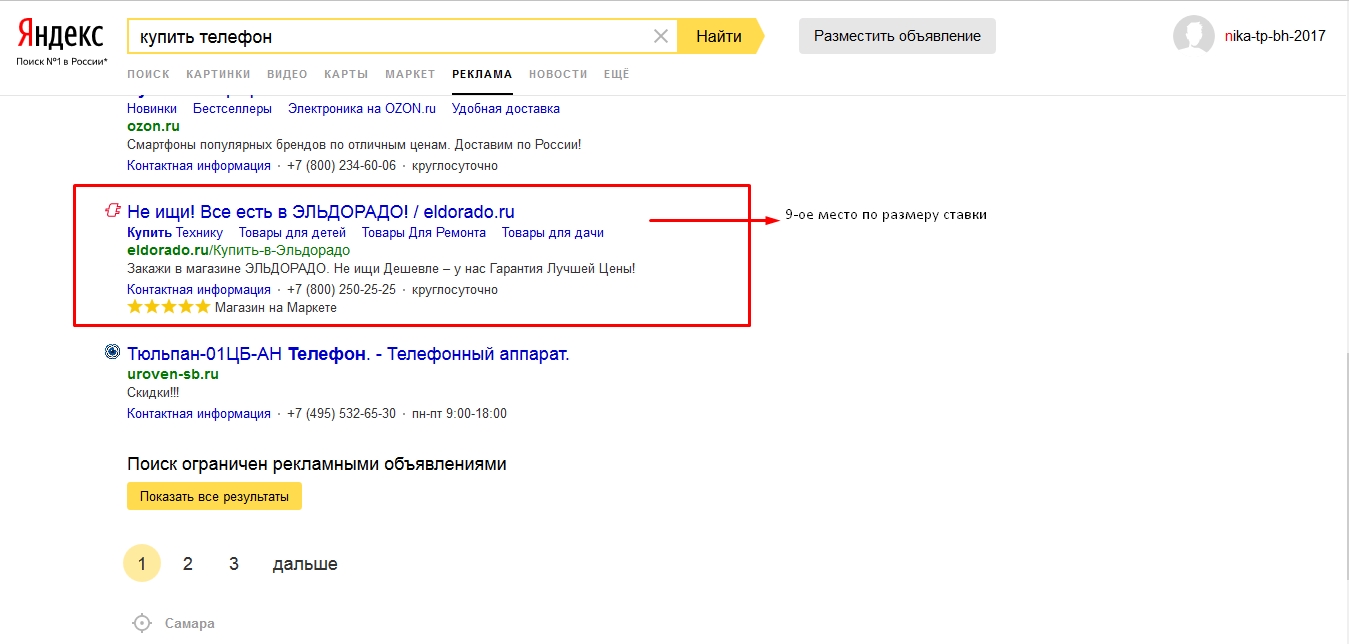This screenshot has height=644, width=1349.
Task: Click Показать все результаты button
Action: click(x=214, y=496)
